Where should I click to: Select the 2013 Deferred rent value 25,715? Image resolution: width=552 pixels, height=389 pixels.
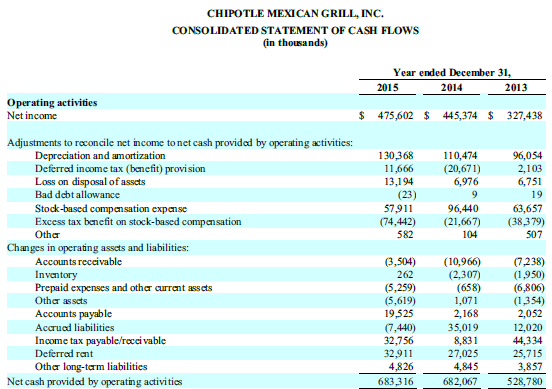click(527, 354)
